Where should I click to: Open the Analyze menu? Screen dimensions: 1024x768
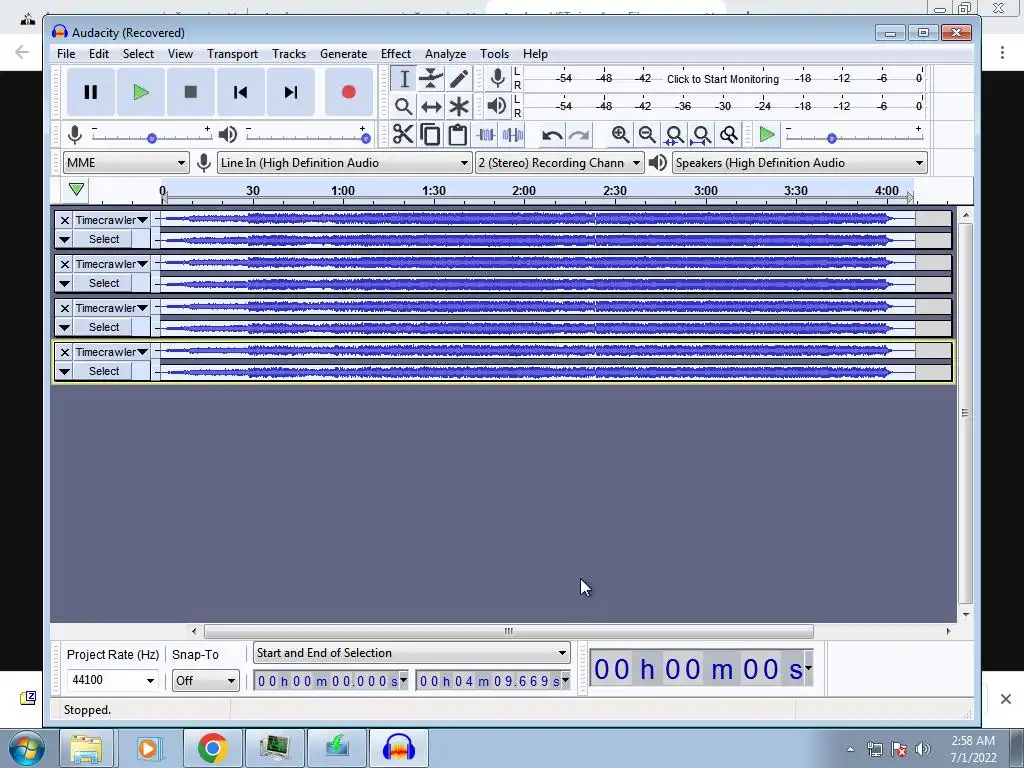(x=445, y=54)
